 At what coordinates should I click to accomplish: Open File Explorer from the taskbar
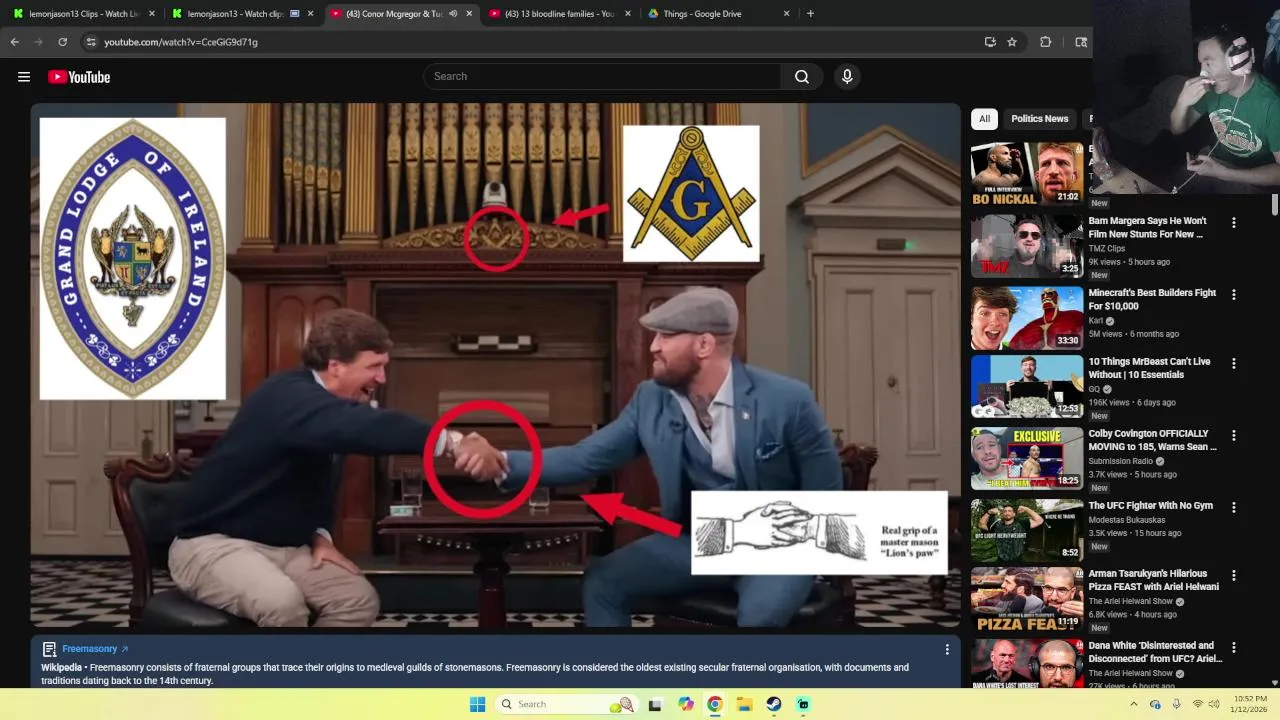[745, 704]
